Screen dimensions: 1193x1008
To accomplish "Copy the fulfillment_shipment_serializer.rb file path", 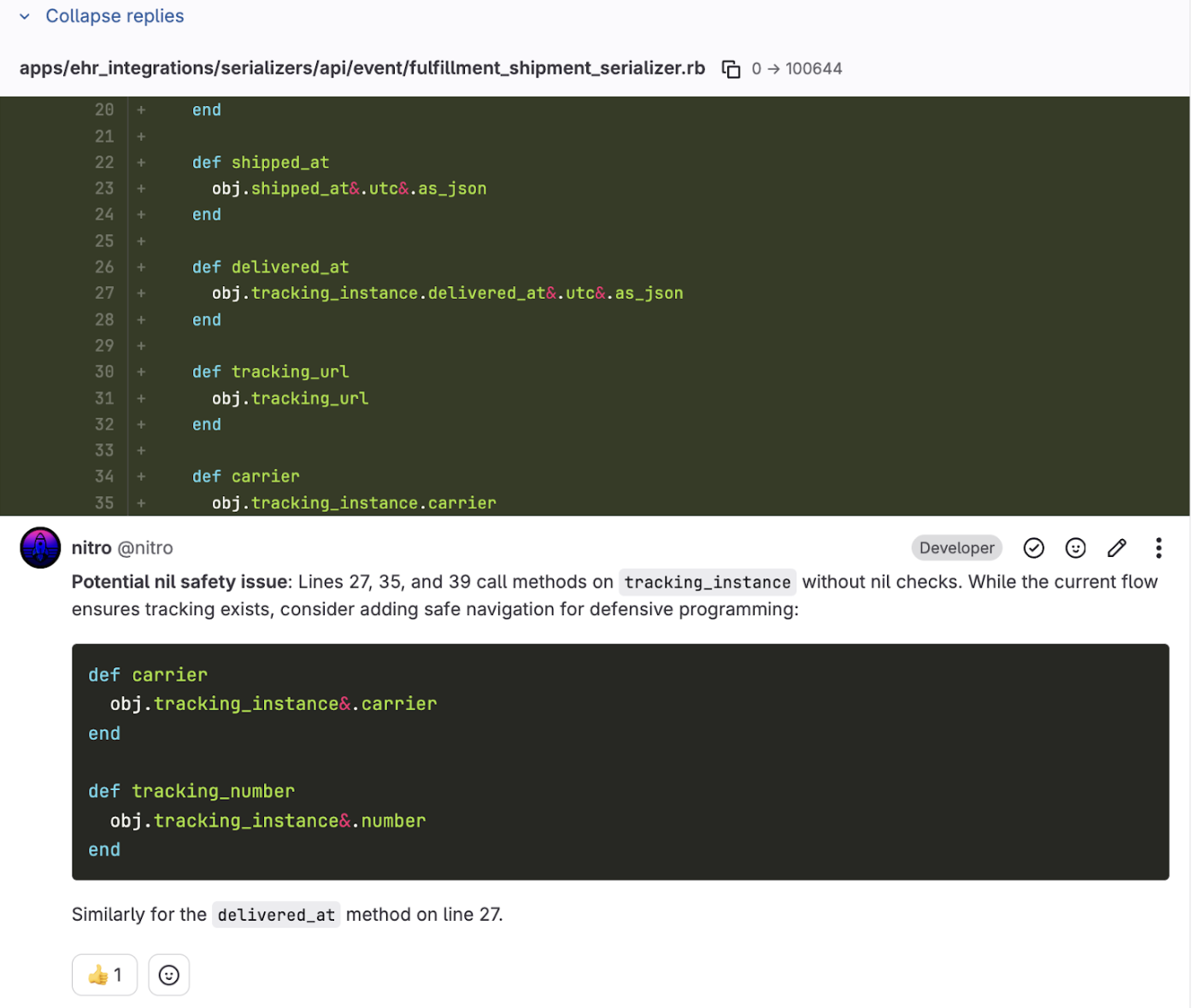I will pyautogui.click(x=731, y=69).
